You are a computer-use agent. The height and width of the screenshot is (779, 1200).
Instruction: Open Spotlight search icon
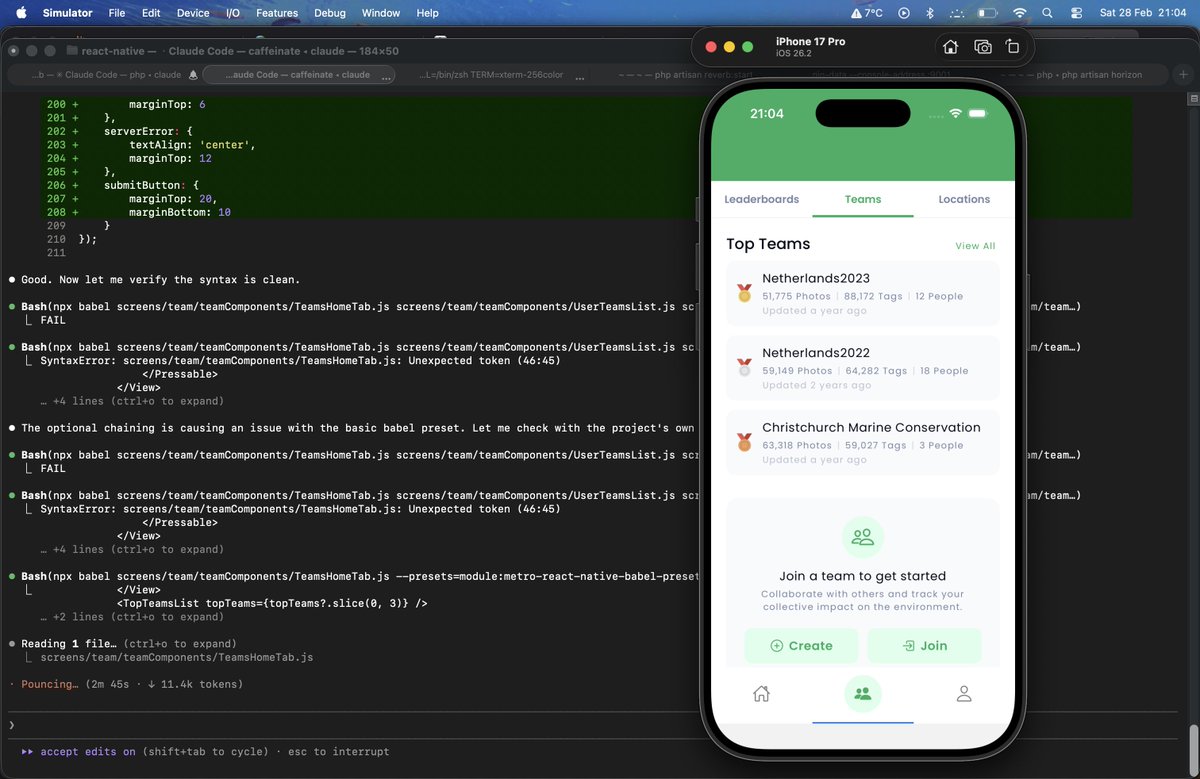click(1047, 13)
